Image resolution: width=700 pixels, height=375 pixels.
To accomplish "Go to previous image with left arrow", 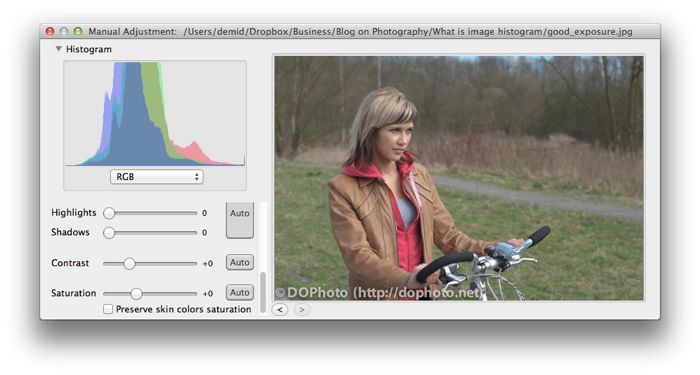I will 280,309.
